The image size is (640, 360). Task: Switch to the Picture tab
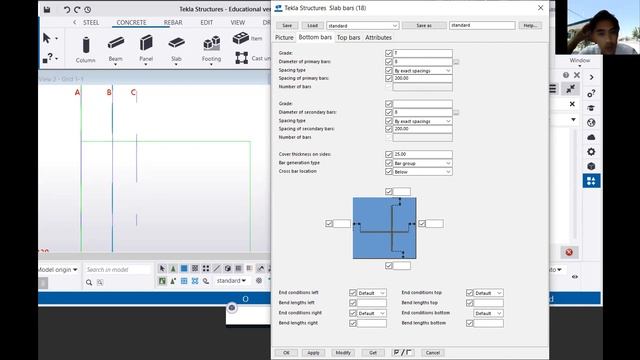pos(284,37)
